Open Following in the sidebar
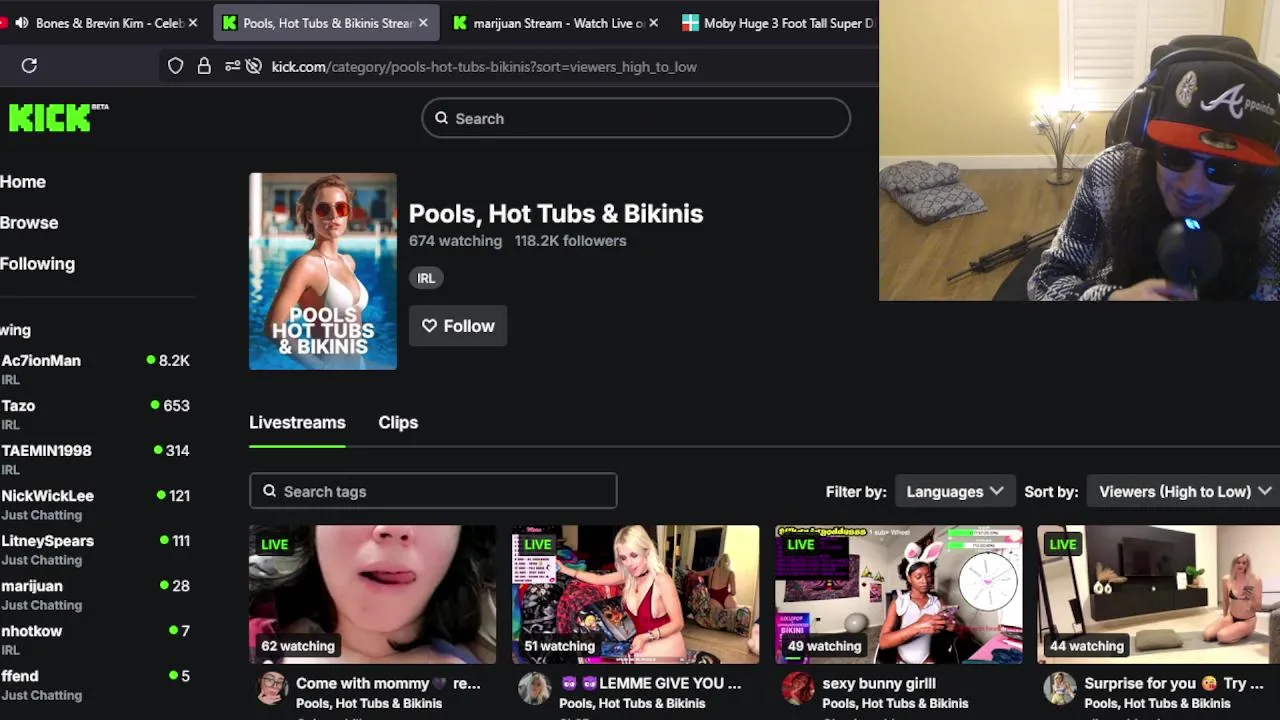This screenshot has width=1280, height=720. point(37,264)
